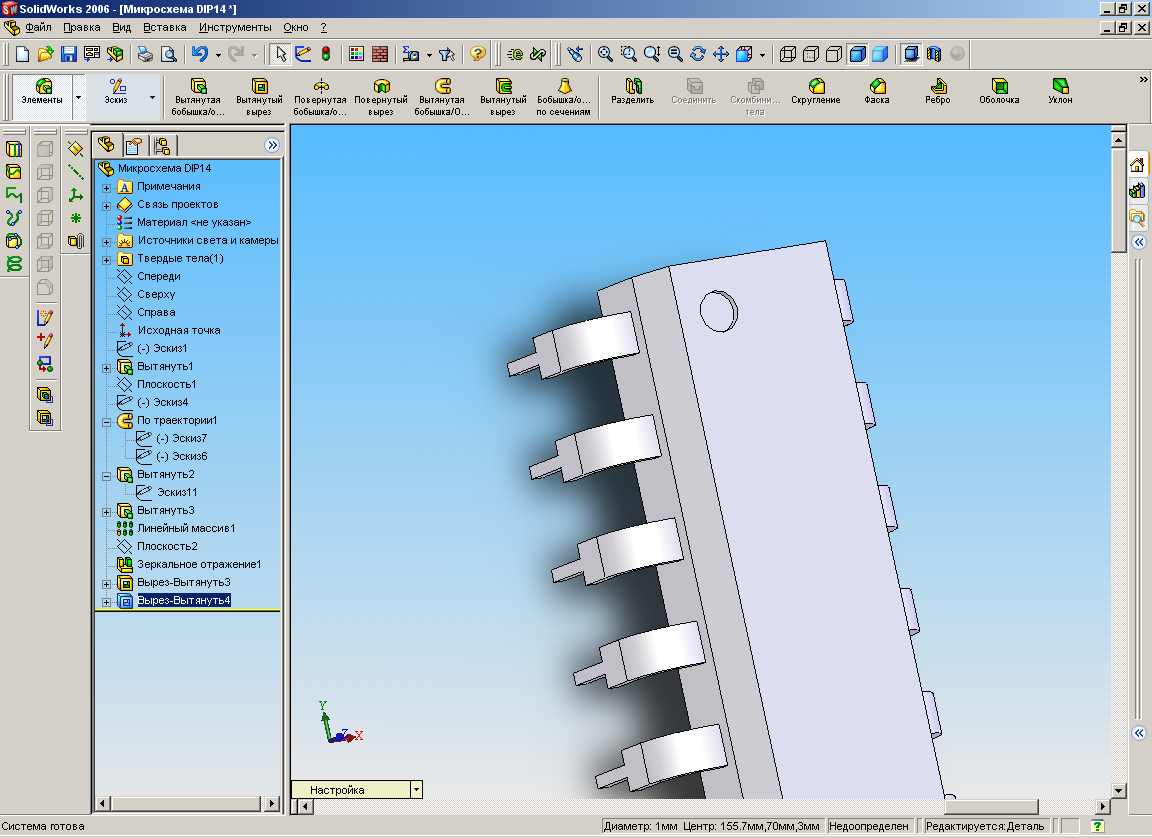Click the Rebuild traffic light icon
Viewport: 1152px width, 838px height.
pyautogui.click(x=326, y=54)
